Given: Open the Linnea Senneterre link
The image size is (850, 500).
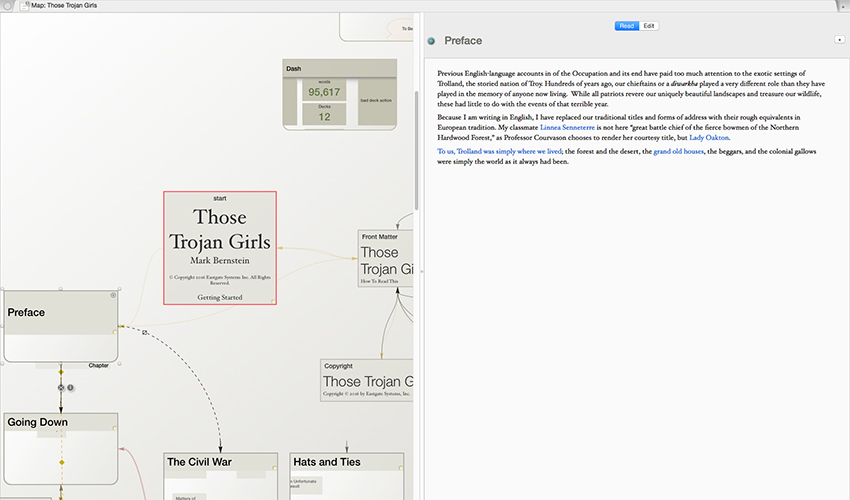Looking at the screenshot, I should click(567, 127).
